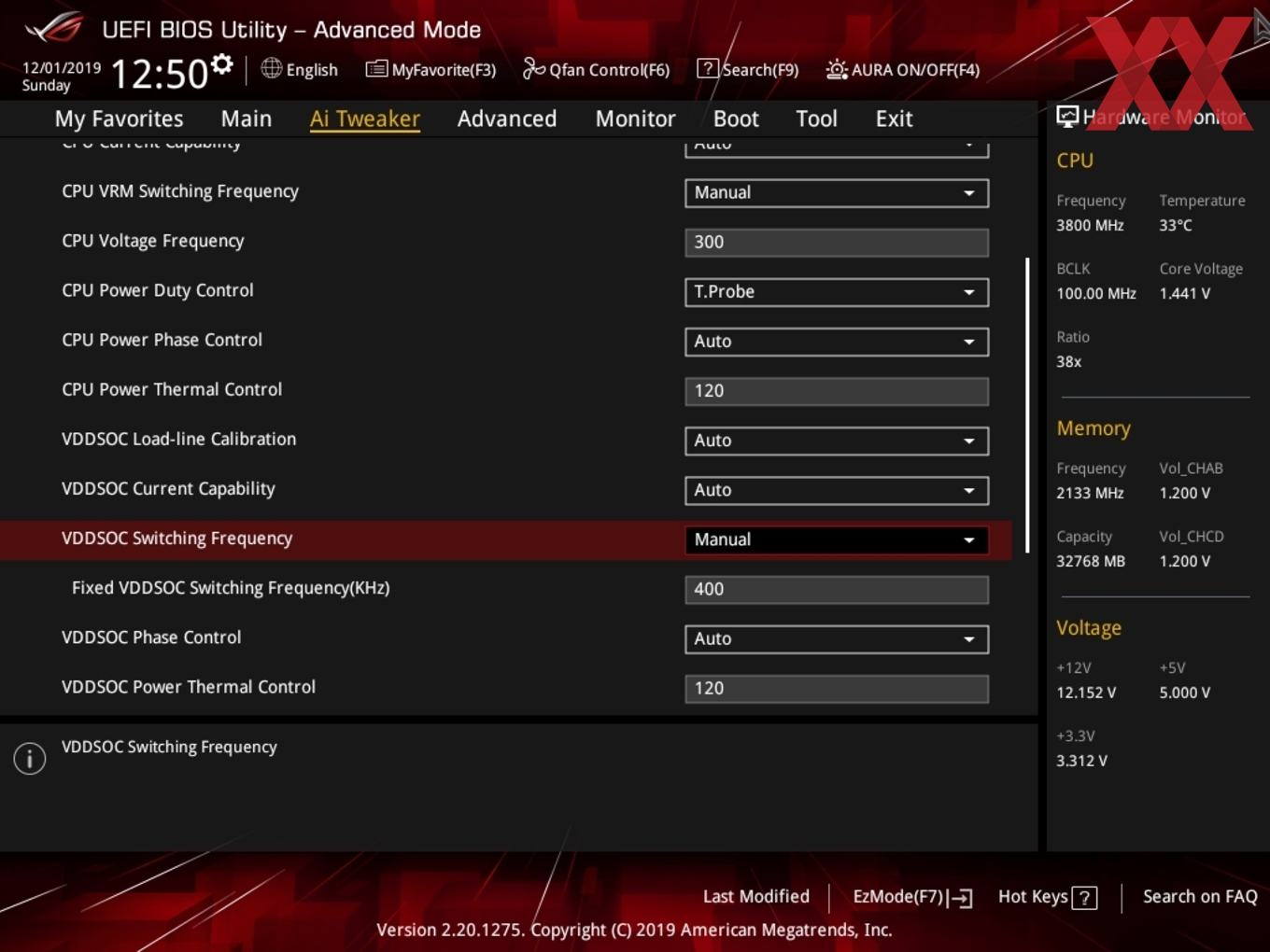
Task: Open Search on FAQ
Action: click(1200, 896)
